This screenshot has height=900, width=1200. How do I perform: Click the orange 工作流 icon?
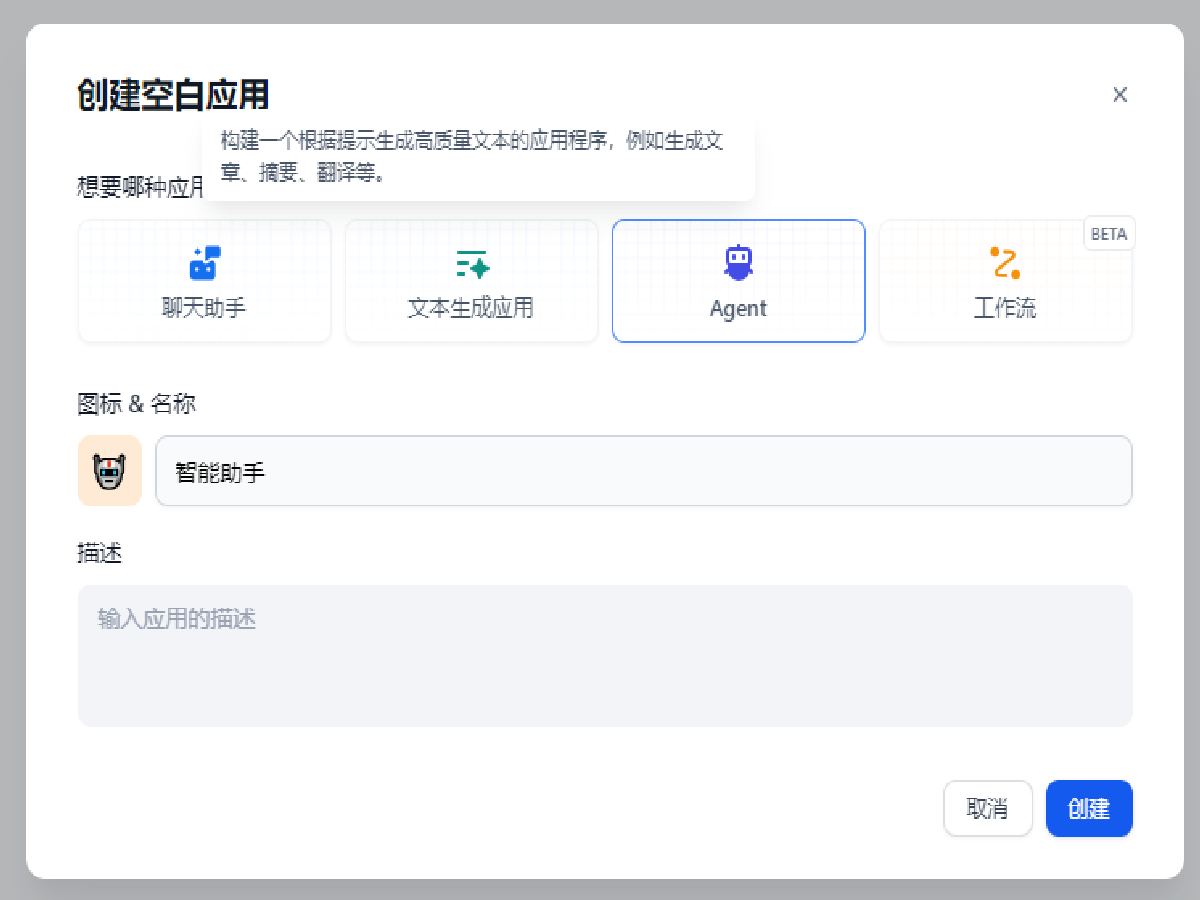coord(1005,262)
